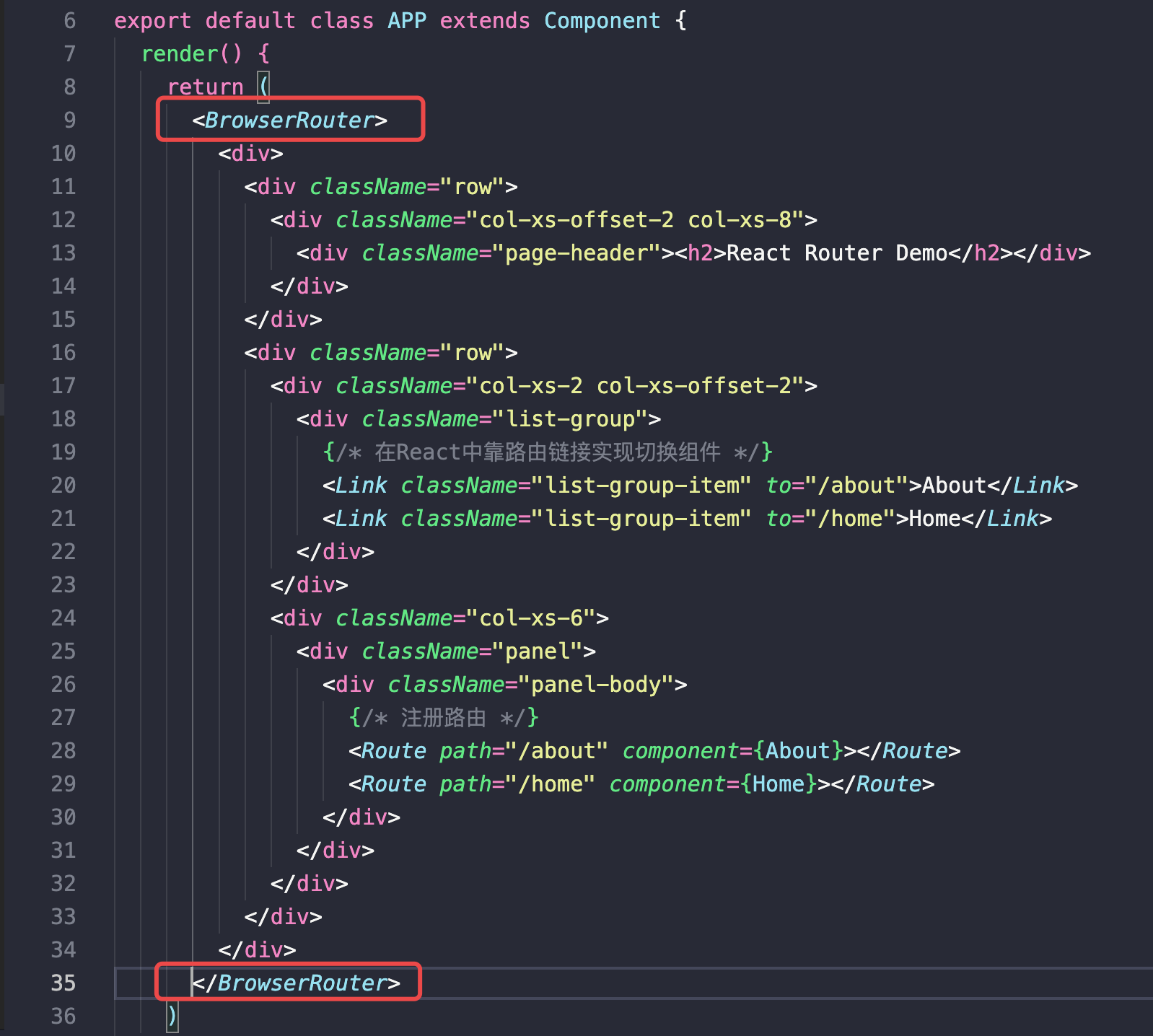Click the comment '注册路由'
Image resolution: width=1153 pixels, height=1036 pixels.
(x=444, y=718)
